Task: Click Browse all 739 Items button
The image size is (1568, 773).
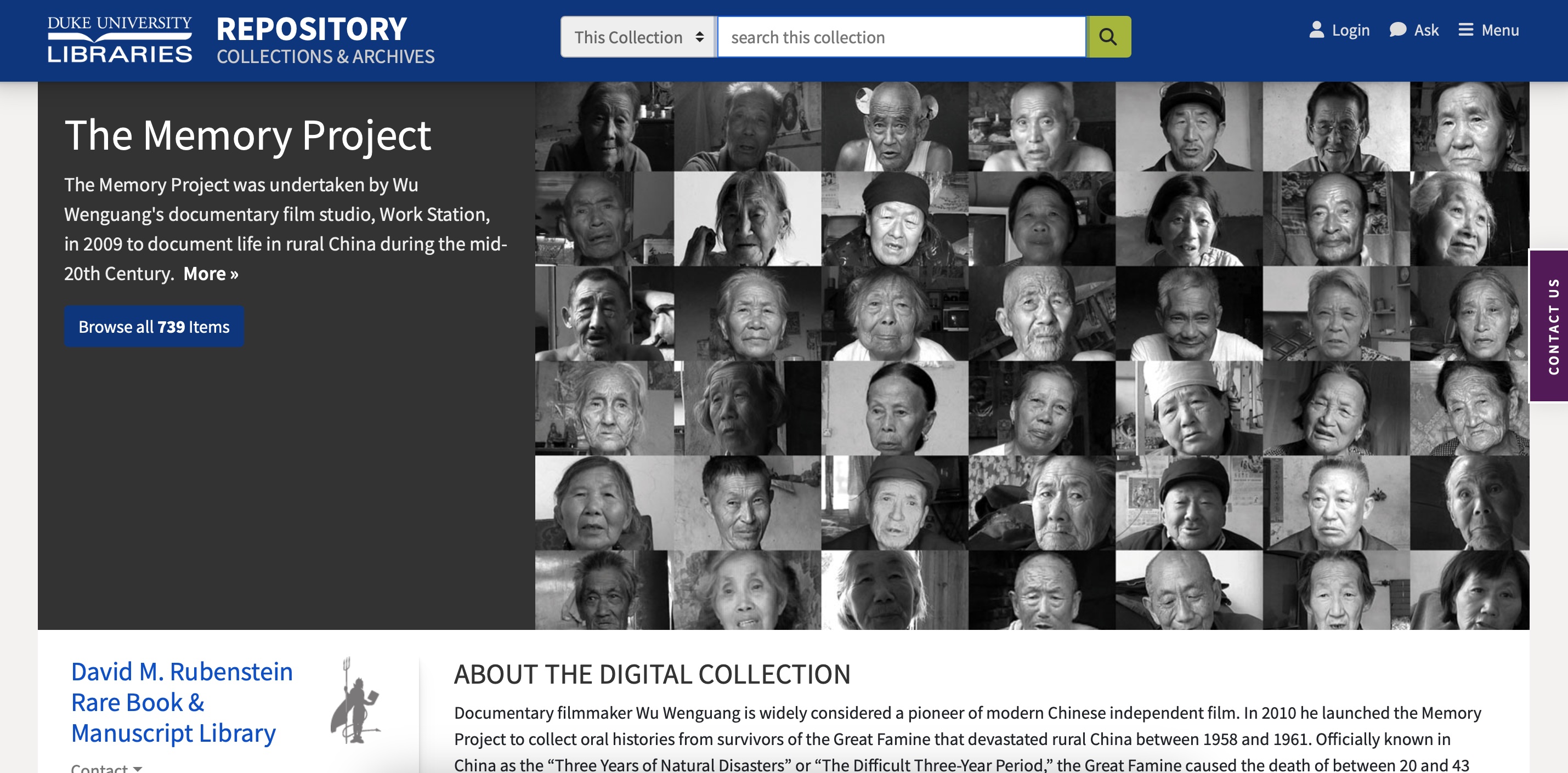Action: click(154, 327)
